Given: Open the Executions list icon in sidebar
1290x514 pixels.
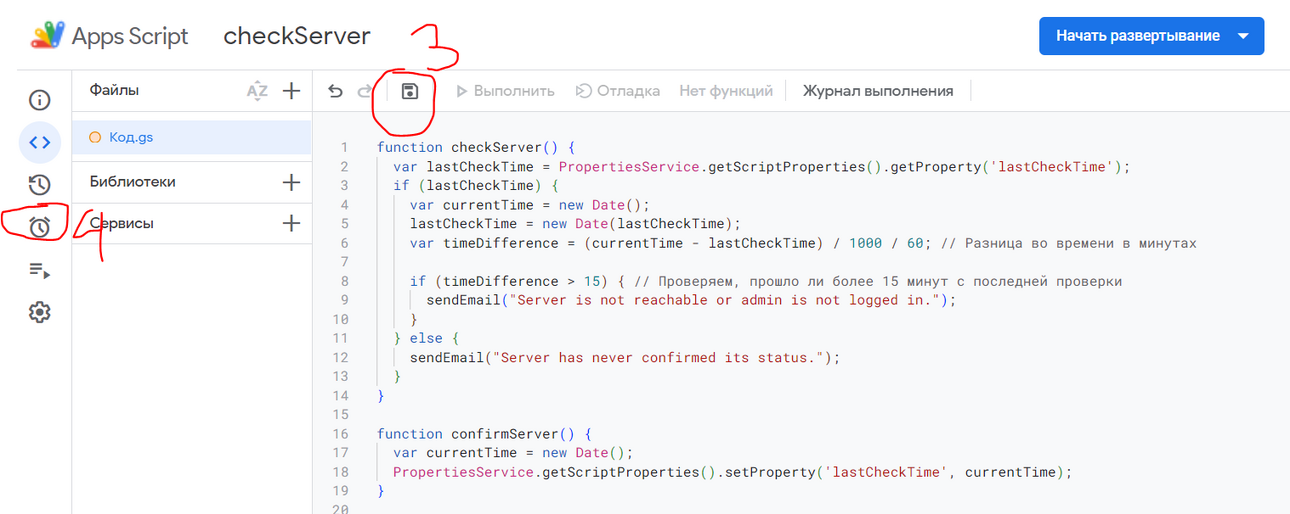Looking at the screenshot, I should [x=39, y=270].
